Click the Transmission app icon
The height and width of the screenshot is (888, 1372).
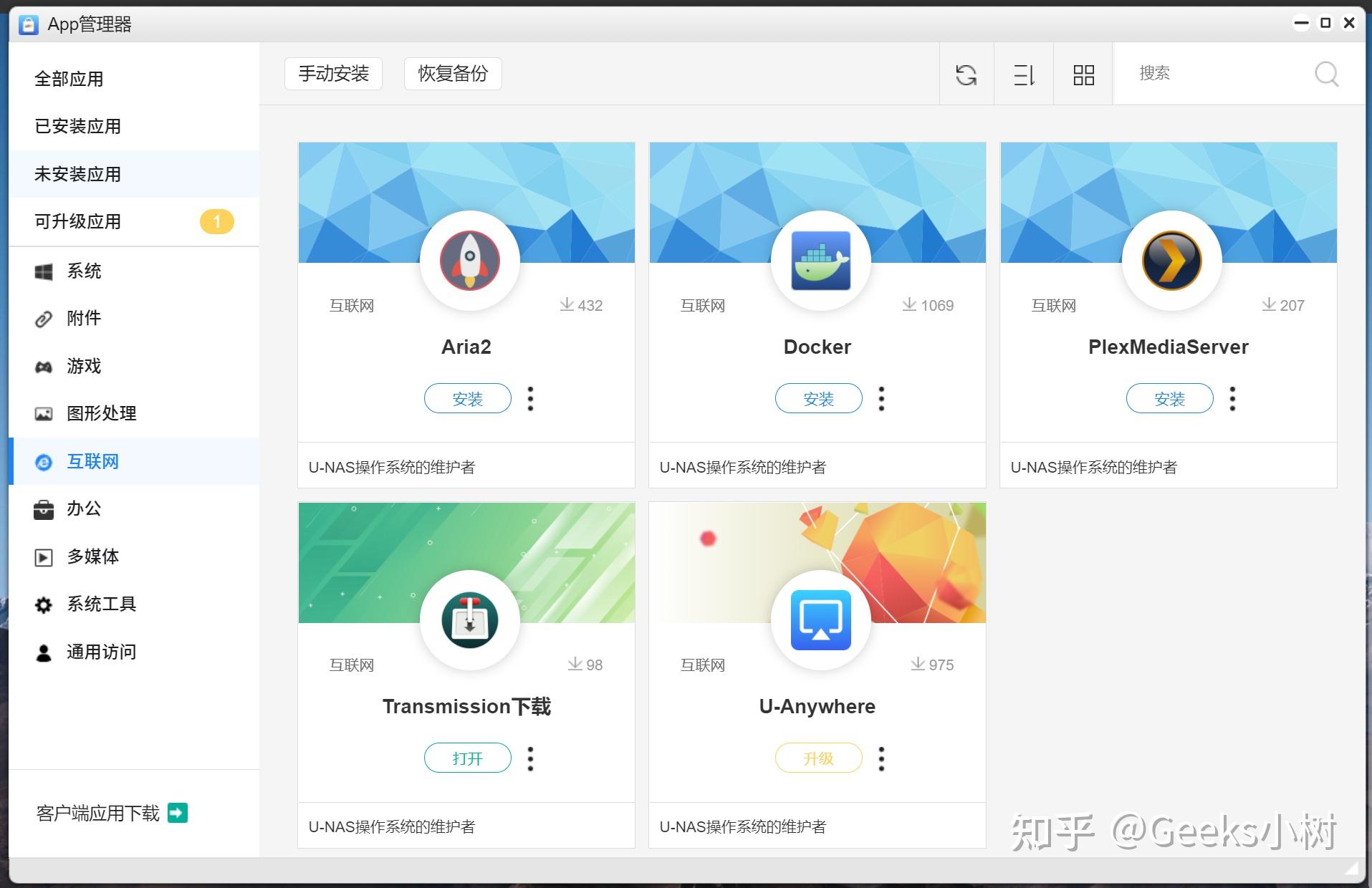pos(470,620)
